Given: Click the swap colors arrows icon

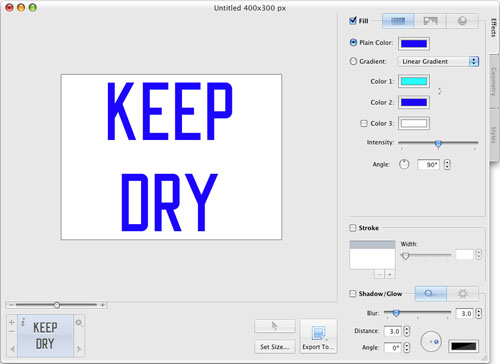Looking at the screenshot, I should pos(440,91).
